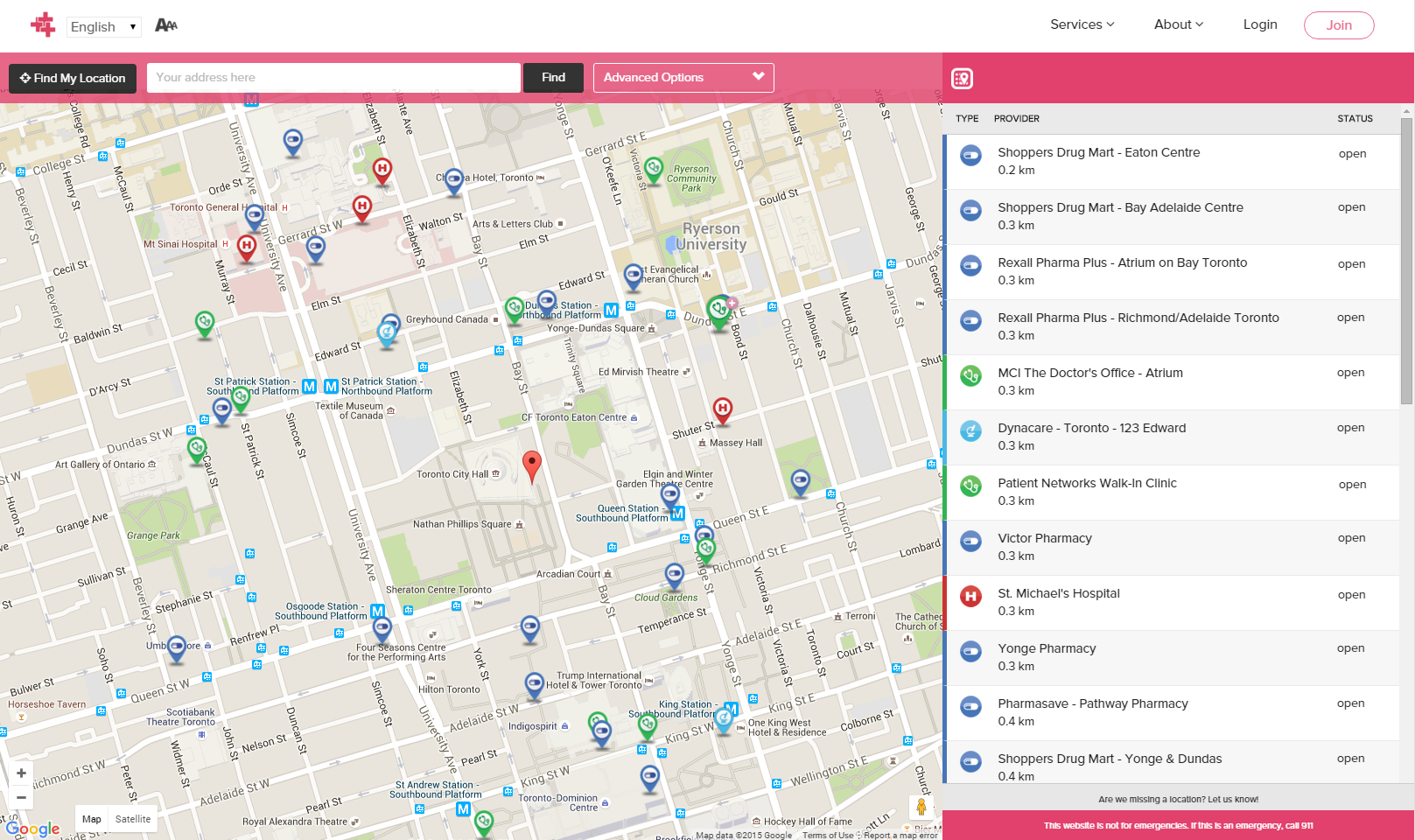Click the lab icon beside Dynacare - Toronto - 123 Edward

(x=970, y=431)
